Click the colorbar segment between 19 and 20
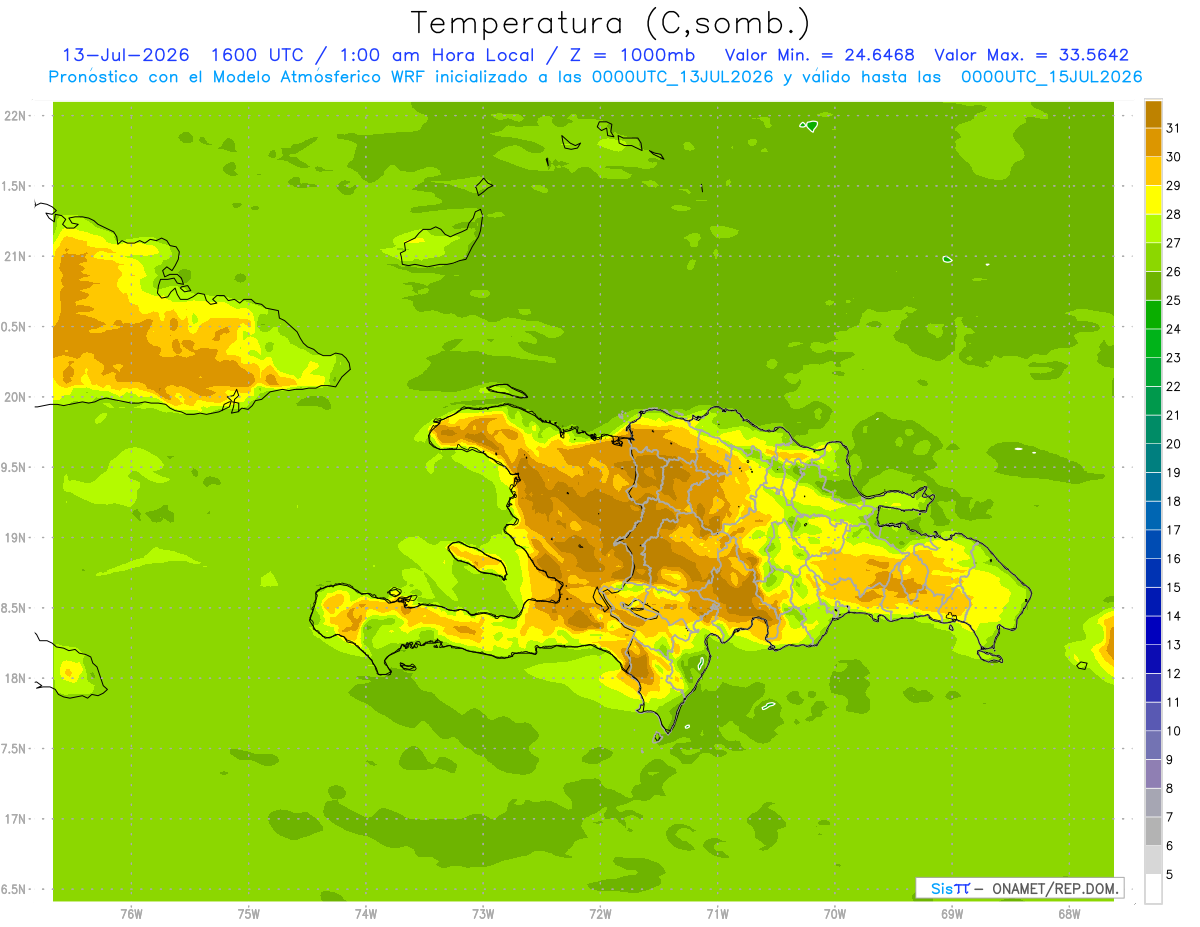1200x927 pixels. coord(1153,458)
